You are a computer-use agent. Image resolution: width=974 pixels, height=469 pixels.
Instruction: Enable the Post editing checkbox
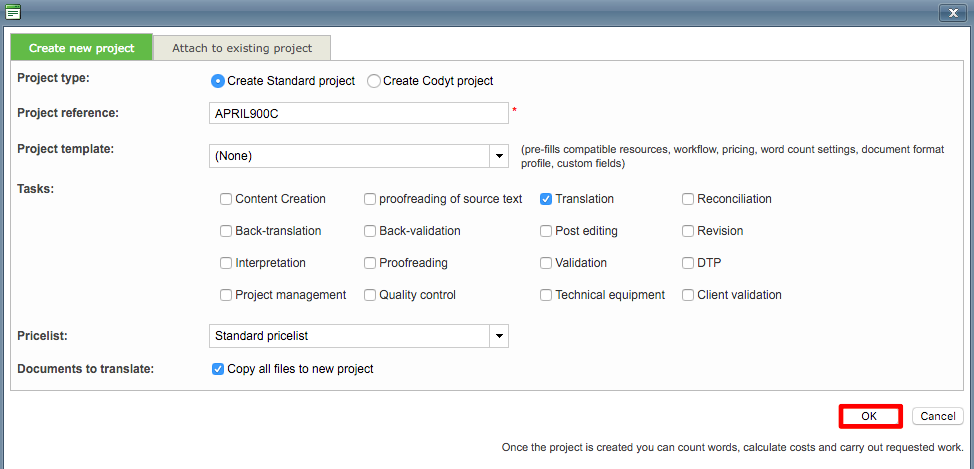[x=546, y=231]
